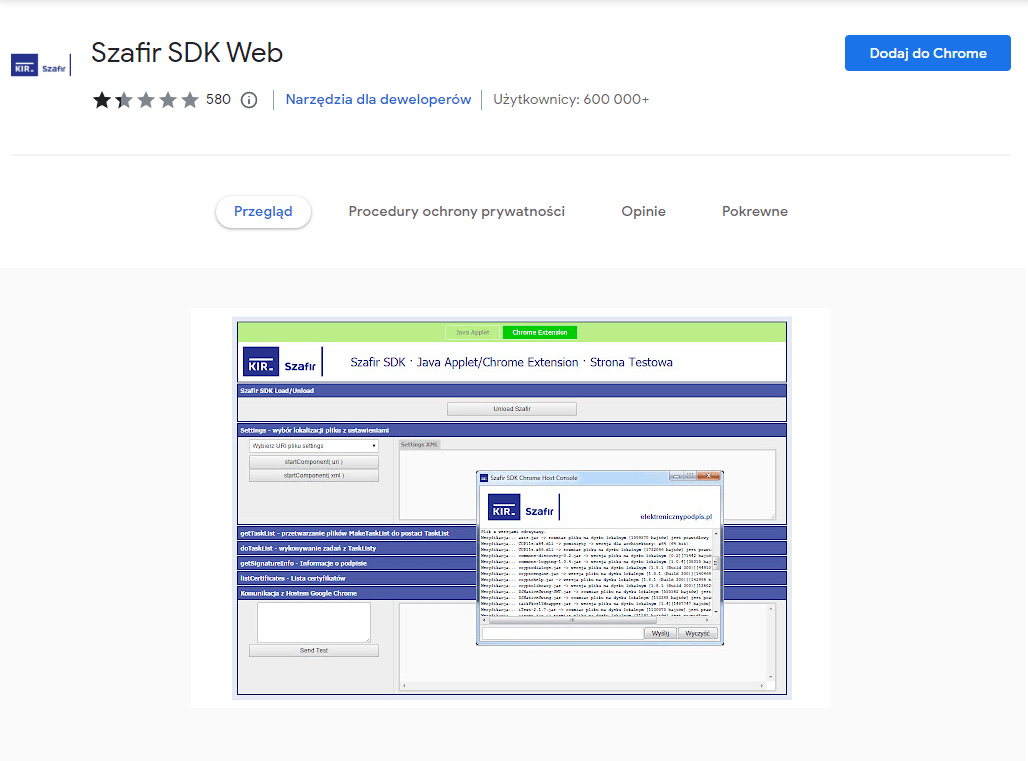Open the extension screenshot preview
Screen dimensions: 1028x761
tap(511, 508)
